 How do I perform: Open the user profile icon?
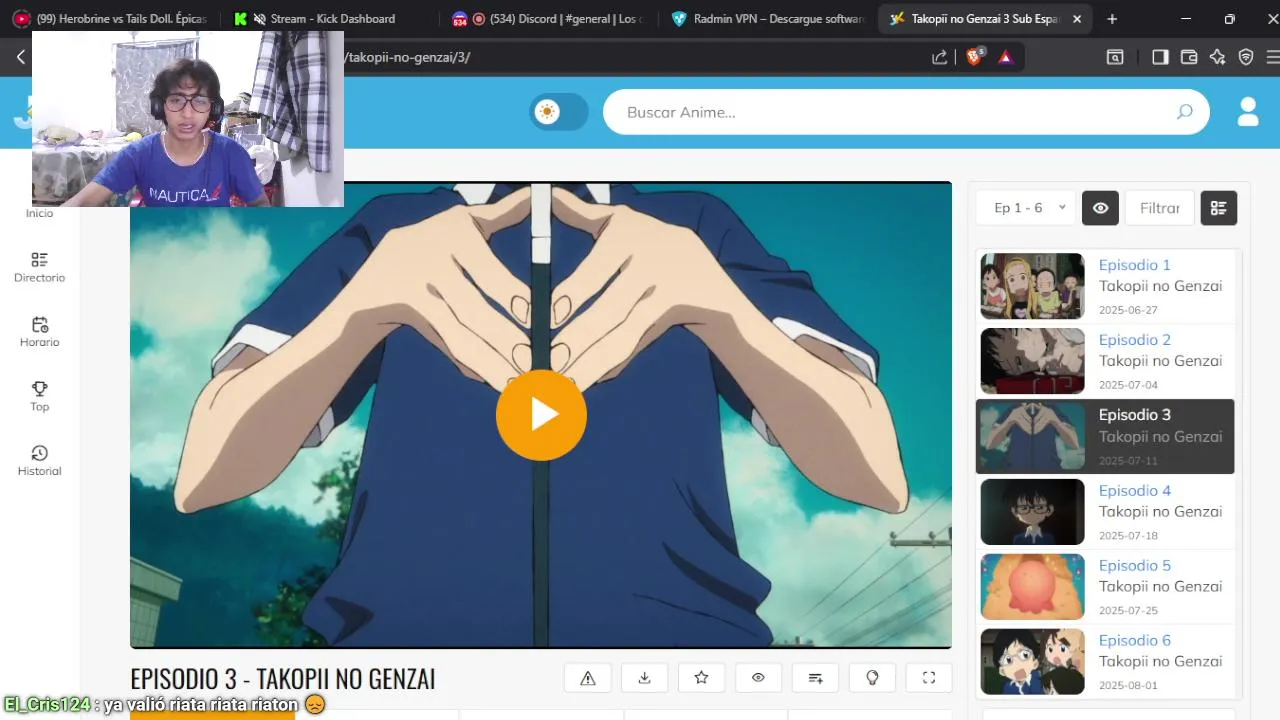[x=1248, y=111]
